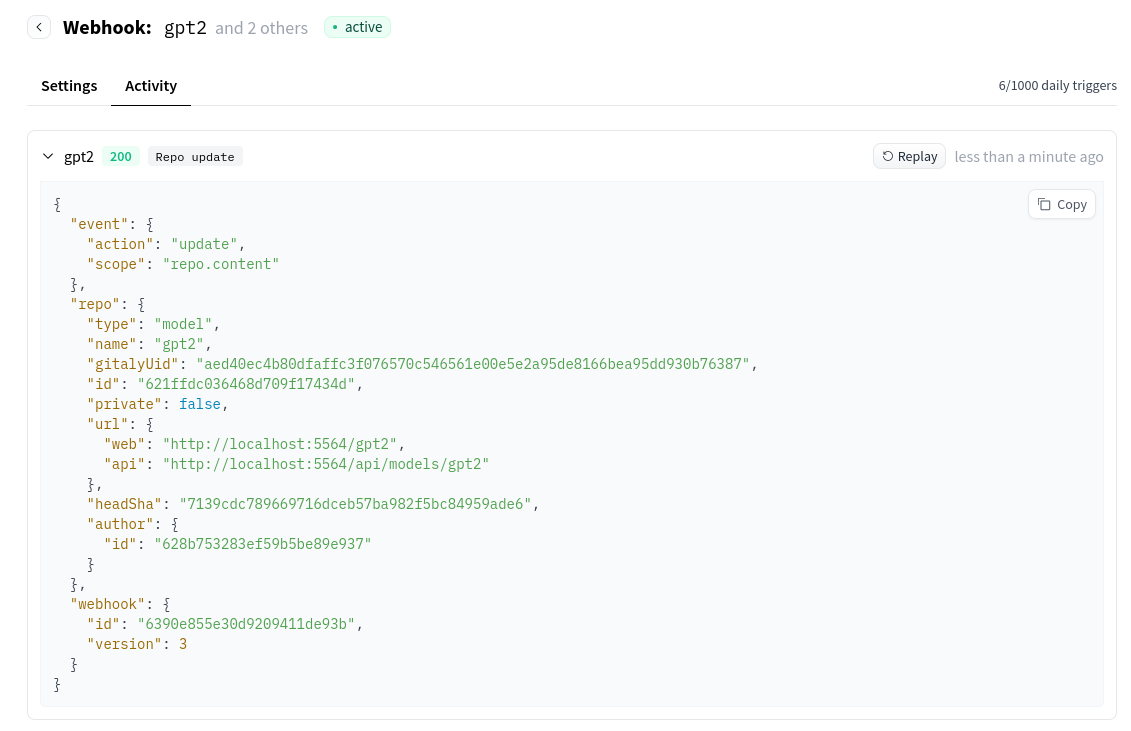The height and width of the screenshot is (731, 1131).
Task: Click the green active status badge
Action: point(357,27)
